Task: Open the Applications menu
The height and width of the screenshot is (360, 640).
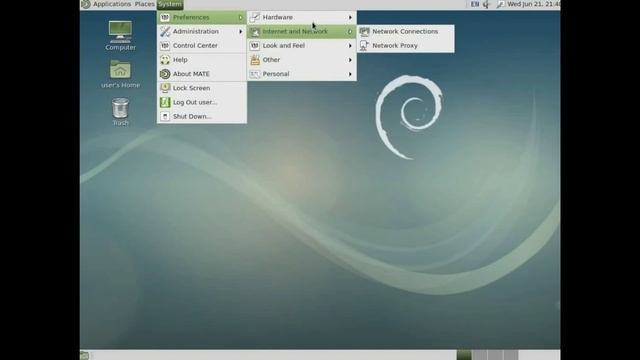Action: [x=112, y=4]
